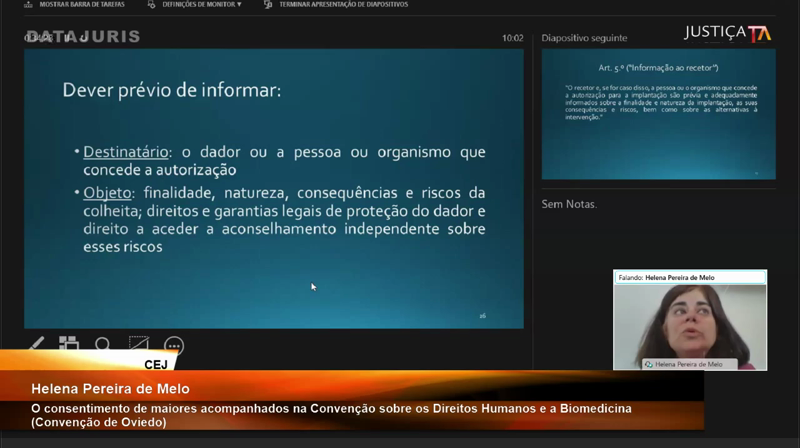This screenshot has width=800, height=448.
Task: Click the speaker webcam video thumbnail
Action: click(690, 320)
